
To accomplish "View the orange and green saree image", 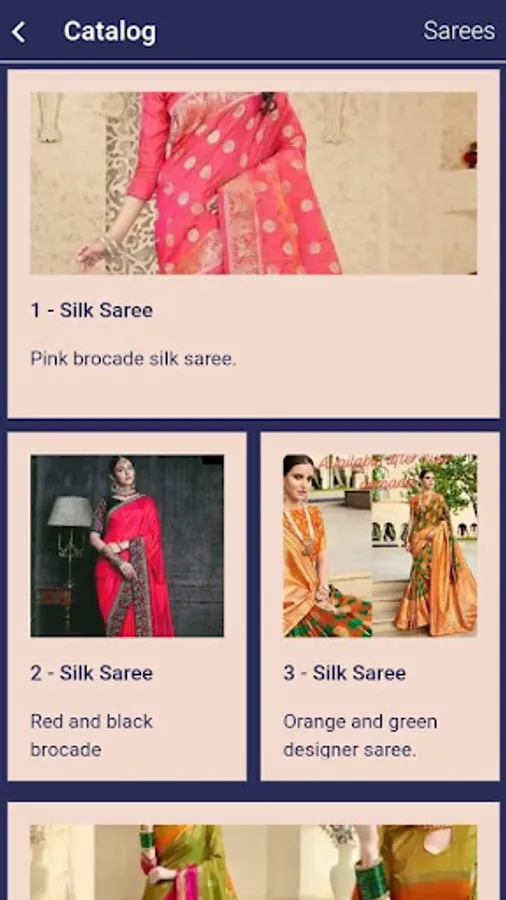I will pyautogui.click(x=380, y=546).
